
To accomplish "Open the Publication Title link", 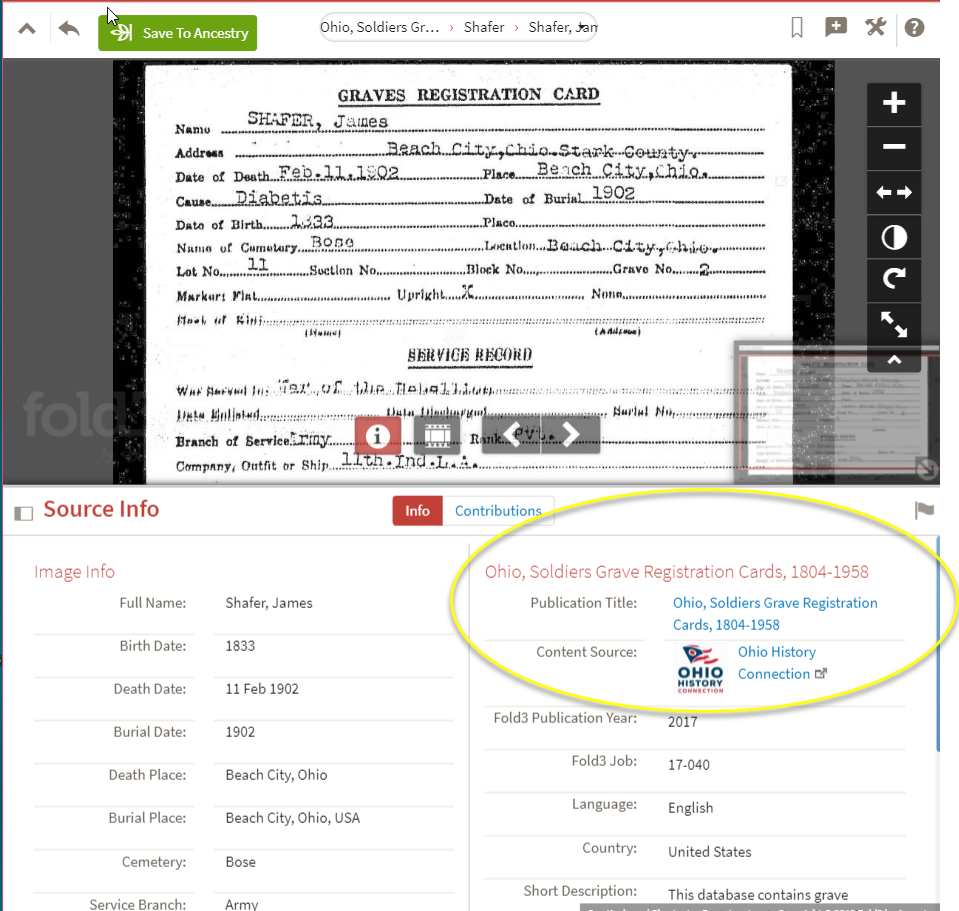I will coord(775,614).
